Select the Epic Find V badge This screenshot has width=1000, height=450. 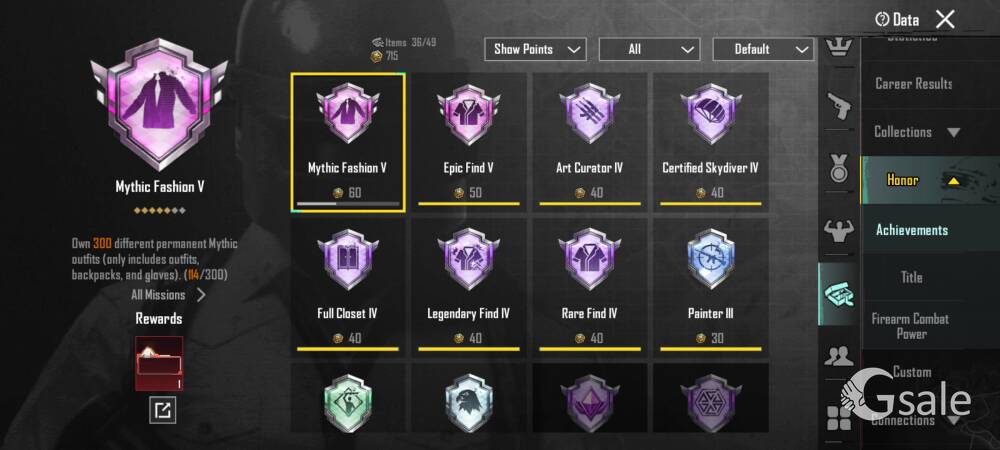pyautogui.click(x=469, y=142)
